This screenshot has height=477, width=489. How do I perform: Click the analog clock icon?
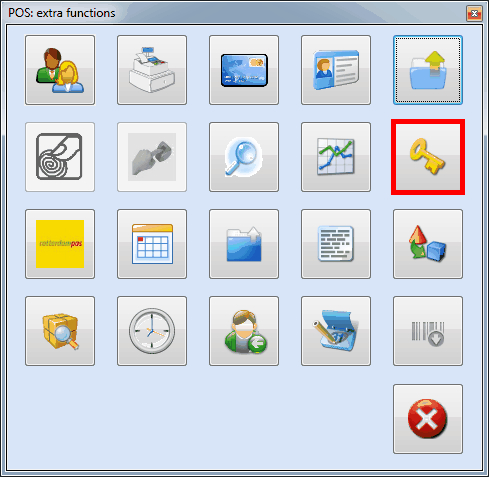click(152, 331)
